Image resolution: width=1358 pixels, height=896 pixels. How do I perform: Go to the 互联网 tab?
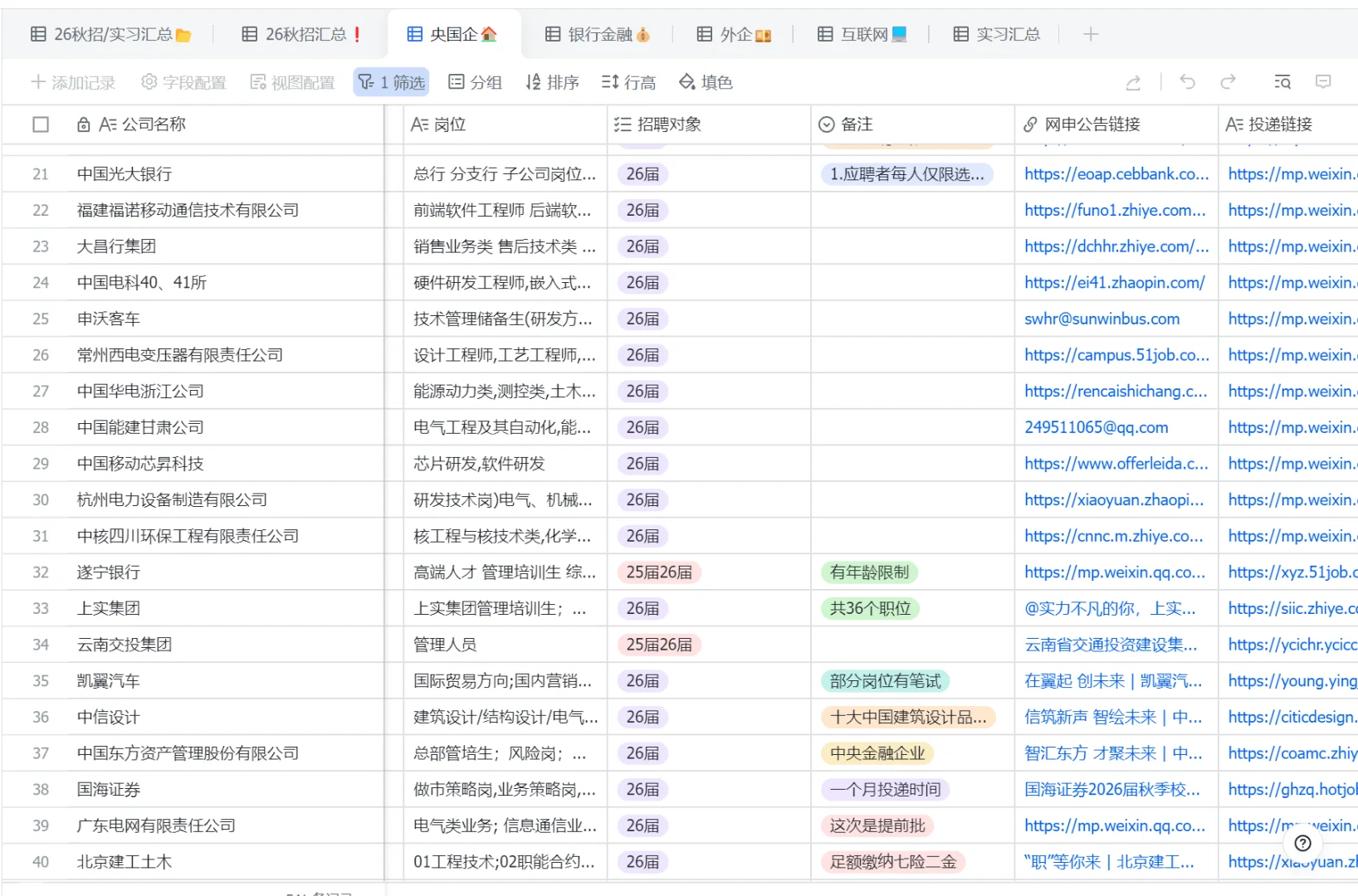862,34
